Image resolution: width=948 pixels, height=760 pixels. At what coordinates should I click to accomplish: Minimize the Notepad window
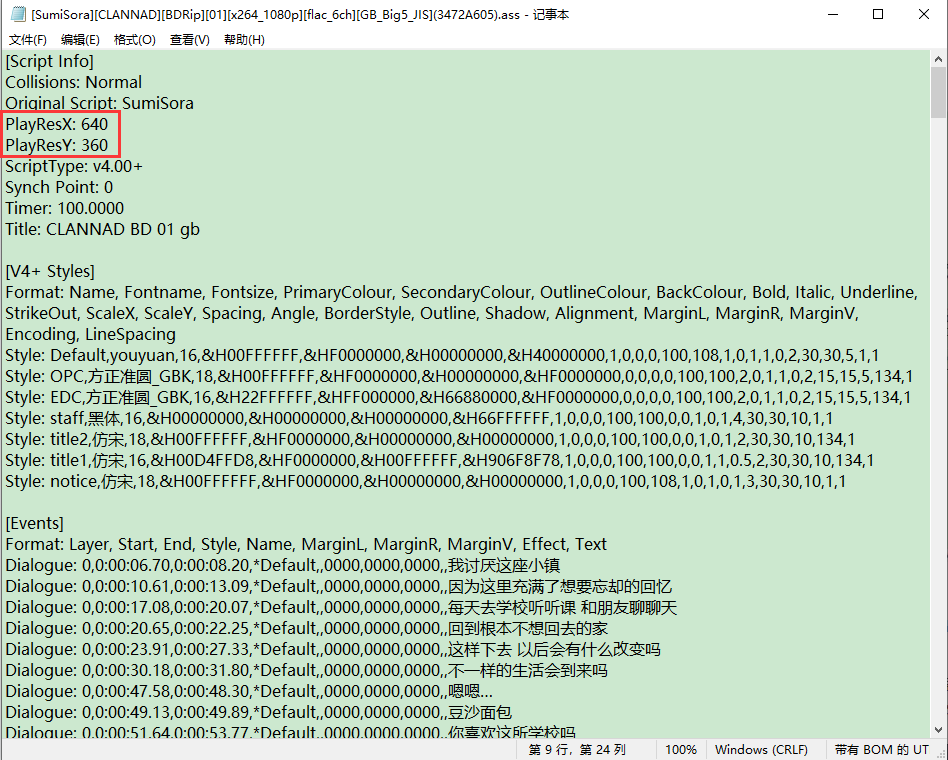point(833,14)
